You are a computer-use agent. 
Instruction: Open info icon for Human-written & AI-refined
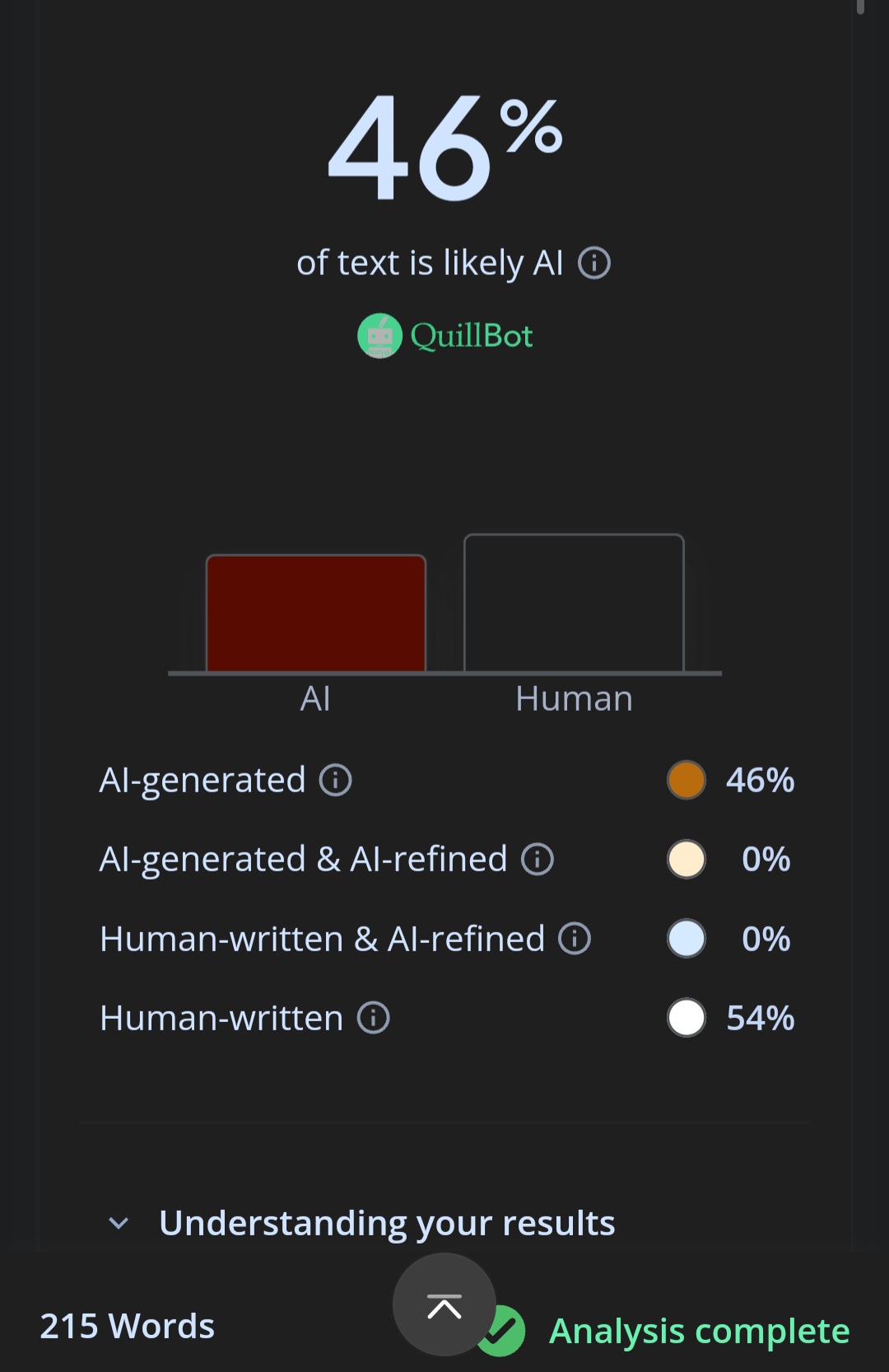(575, 939)
